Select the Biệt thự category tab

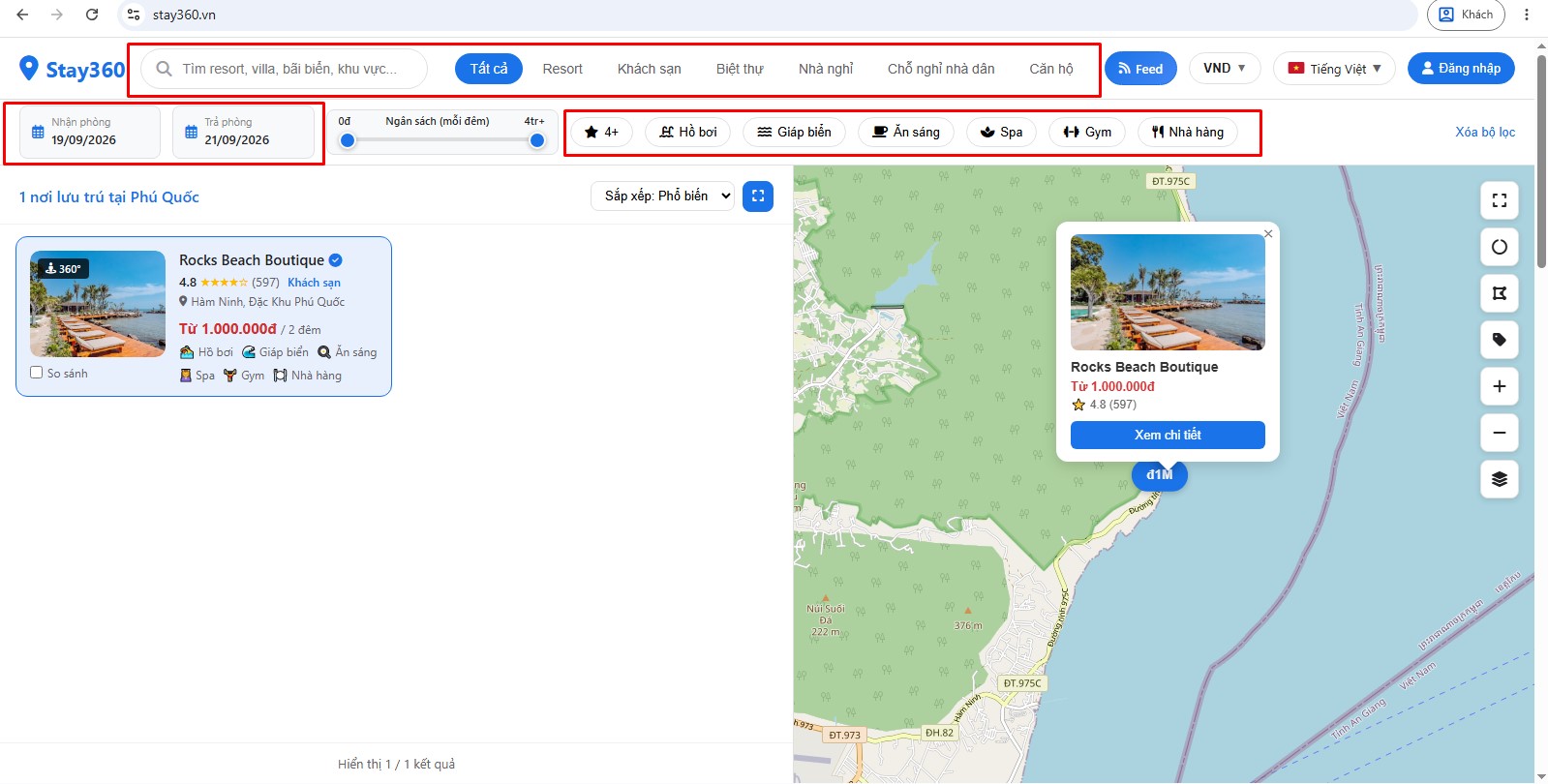pyautogui.click(x=740, y=69)
